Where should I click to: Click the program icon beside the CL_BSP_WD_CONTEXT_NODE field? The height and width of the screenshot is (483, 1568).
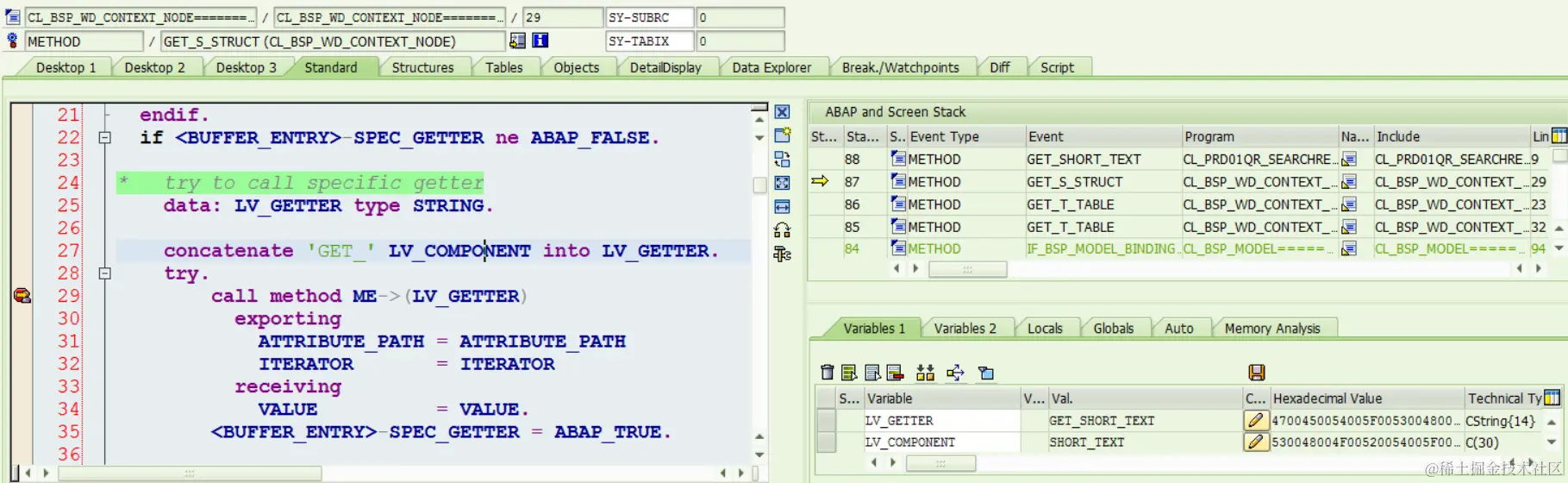(13, 17)
